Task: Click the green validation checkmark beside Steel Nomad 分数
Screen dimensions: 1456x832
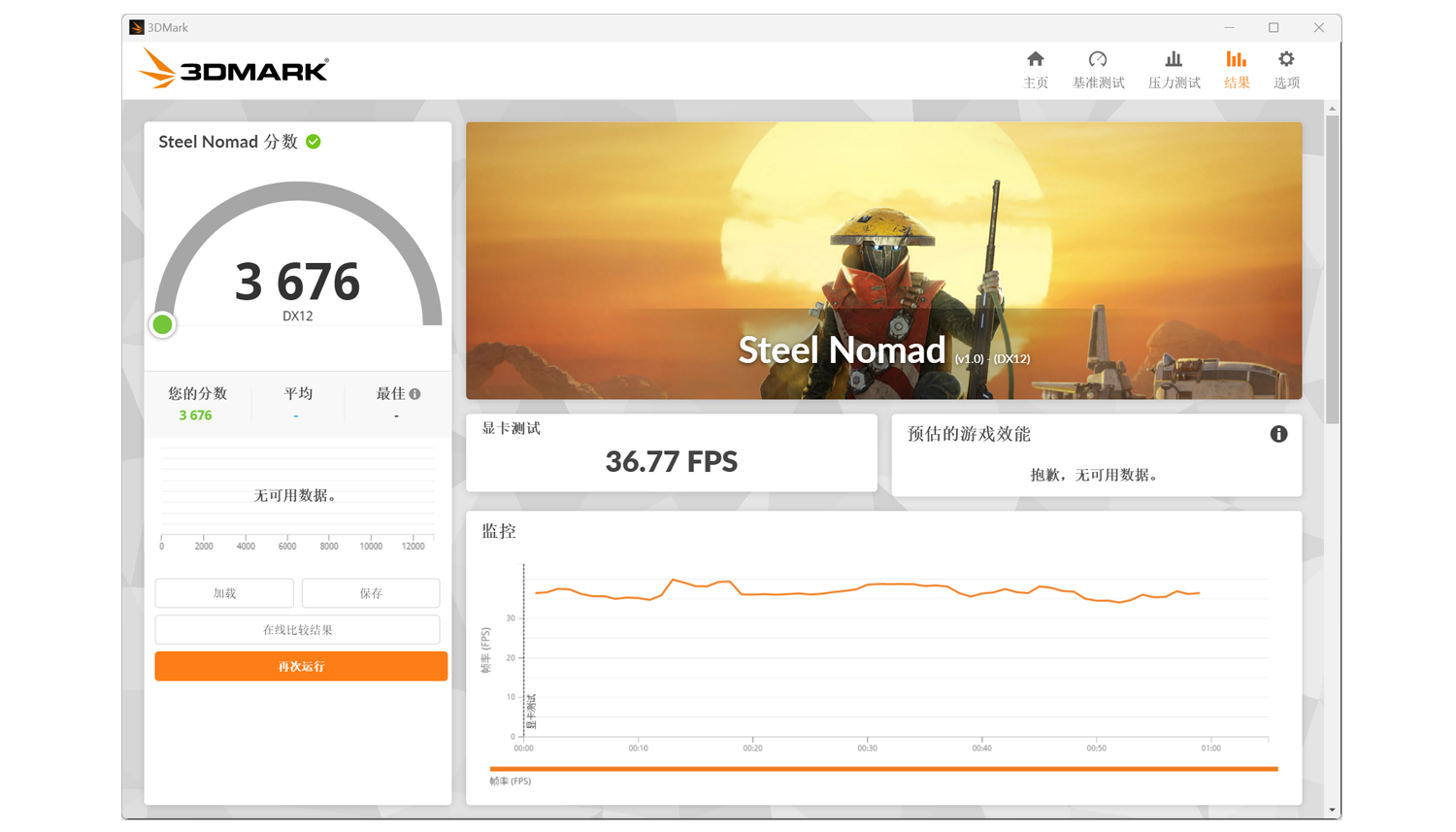Action: [314, 142]
